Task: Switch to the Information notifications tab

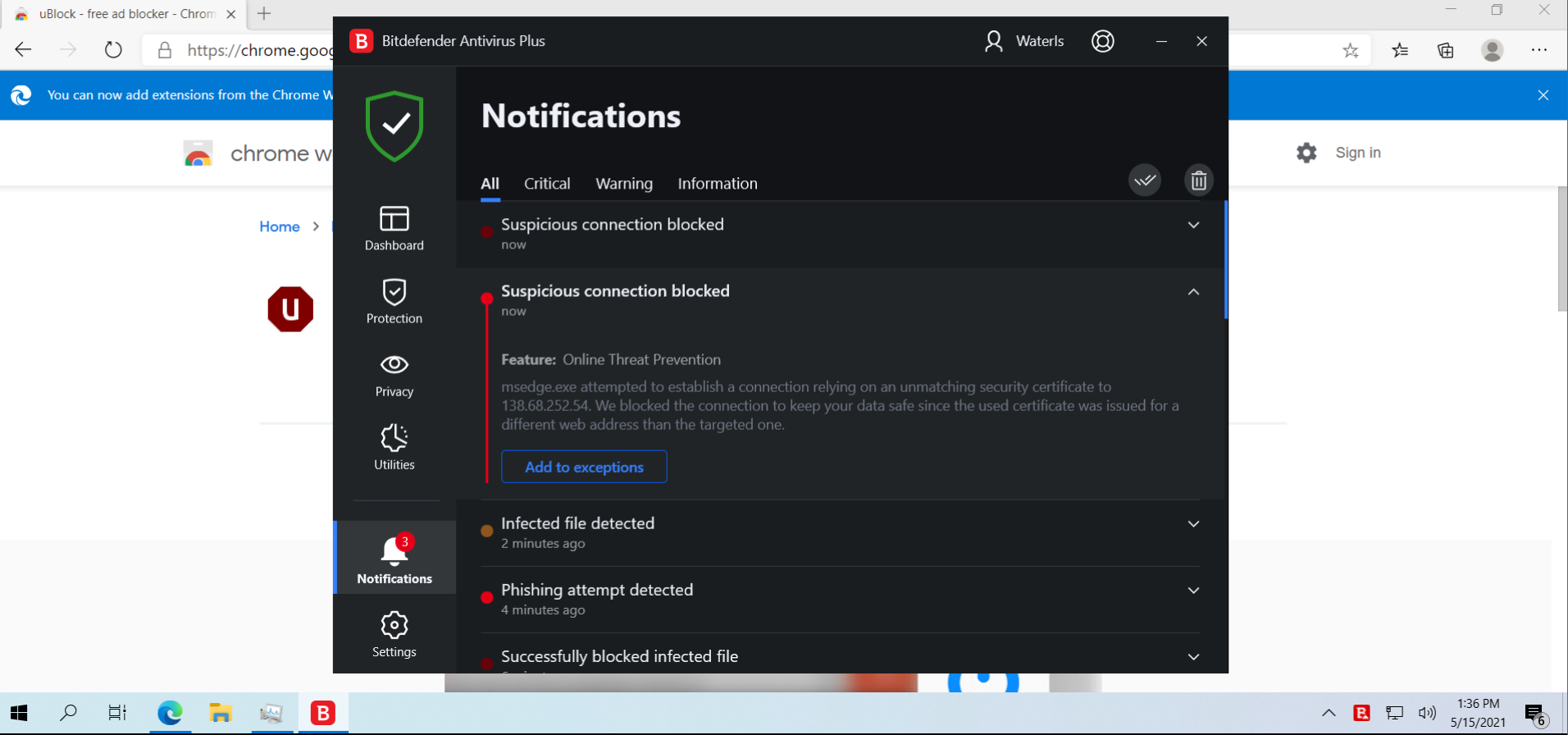Action: [718, 184]
